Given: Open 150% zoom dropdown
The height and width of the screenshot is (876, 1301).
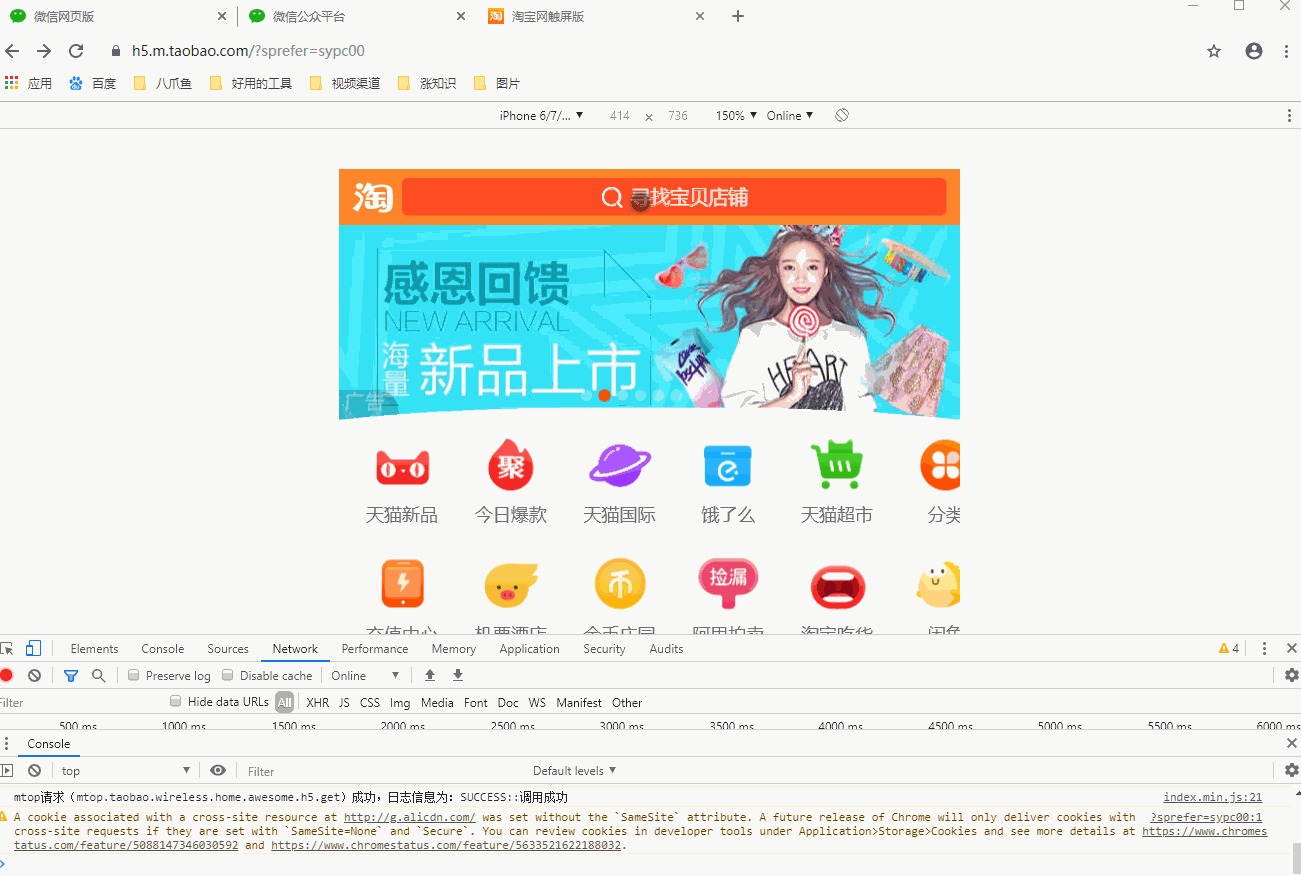Looking at the screenshot, I should (736, 115).
